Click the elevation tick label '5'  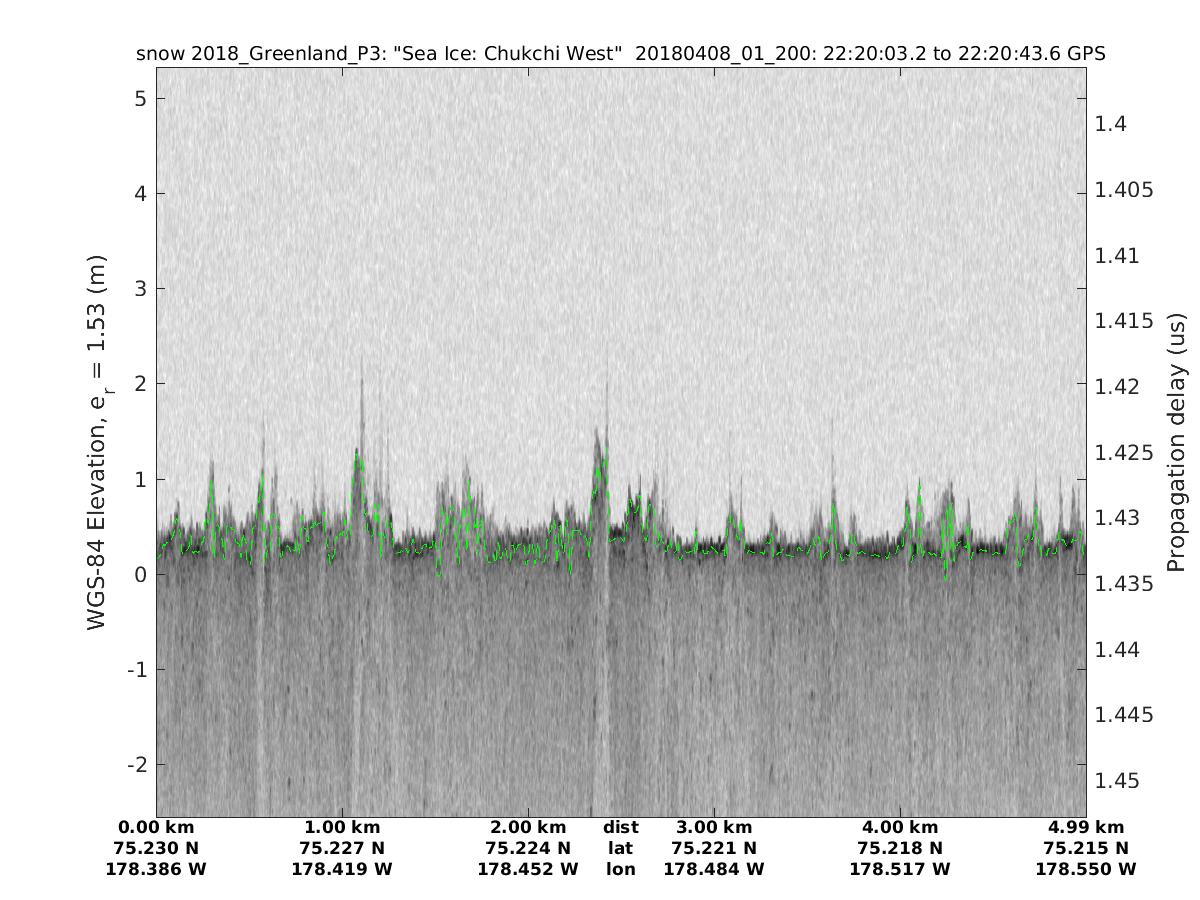click(x=143, y=98)
